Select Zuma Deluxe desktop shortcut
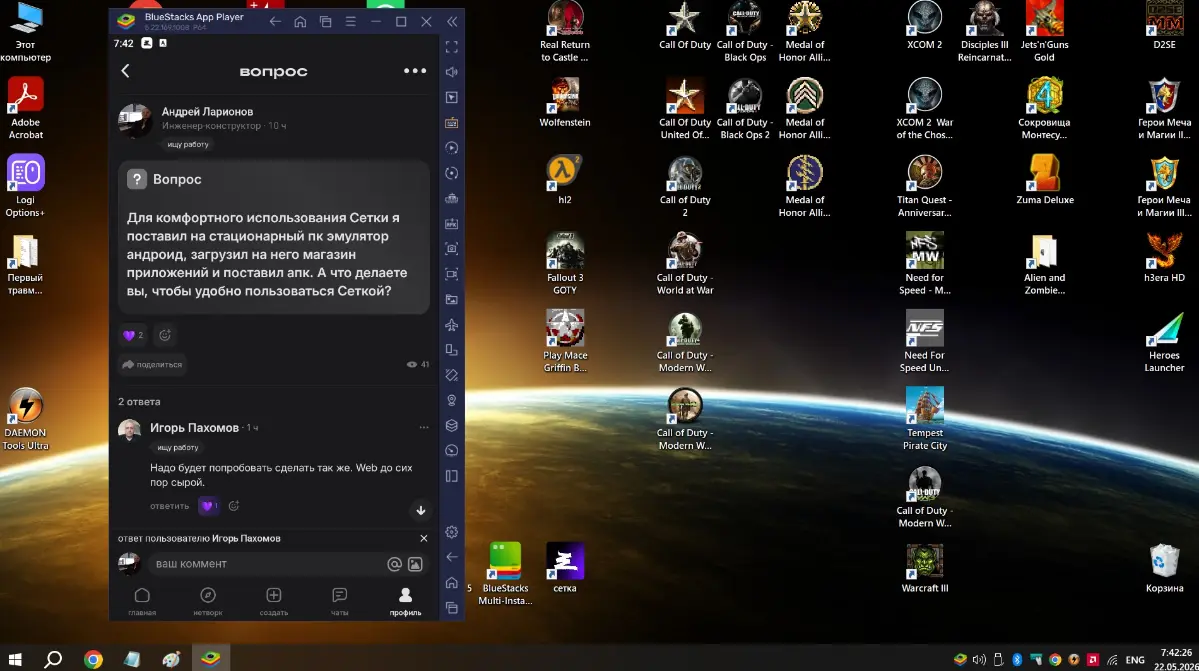The width and height of the screenshot is (1199, 671). [x=1045, y=180]
